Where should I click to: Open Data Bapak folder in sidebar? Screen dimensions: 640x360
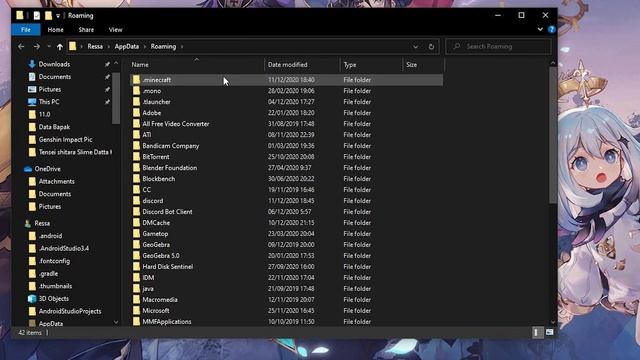tap(54, 127)
